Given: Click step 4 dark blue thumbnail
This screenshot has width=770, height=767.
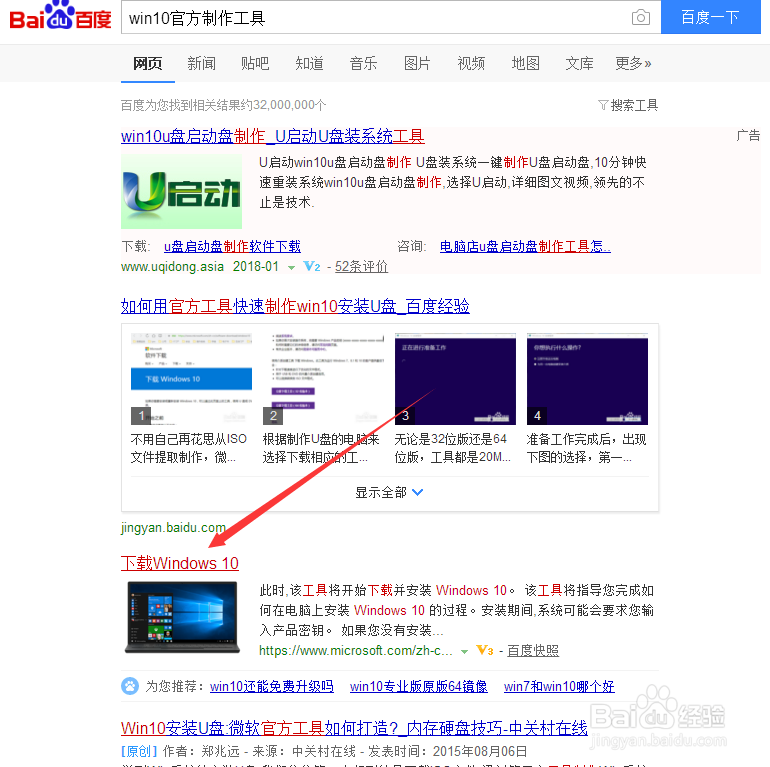Looking at the screenshot, I should (587, 379).
